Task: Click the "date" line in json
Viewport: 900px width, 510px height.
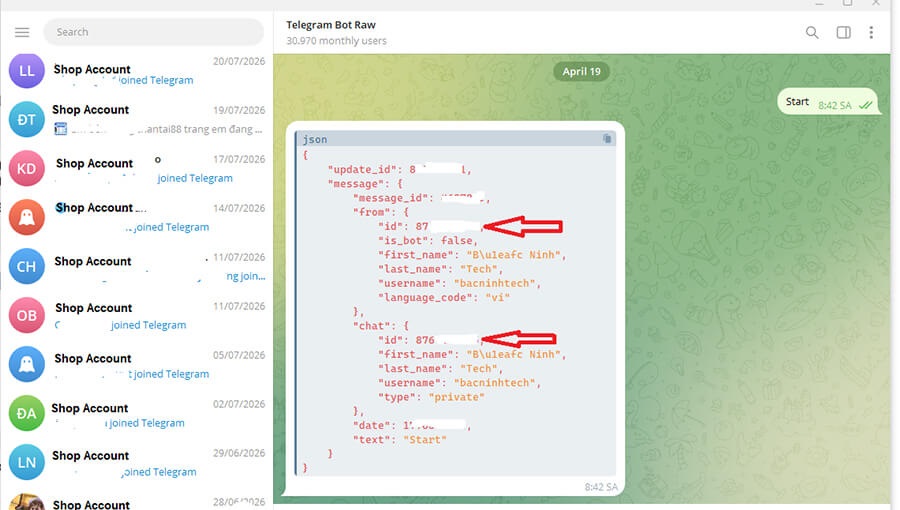Action: [x=412, y=425]
